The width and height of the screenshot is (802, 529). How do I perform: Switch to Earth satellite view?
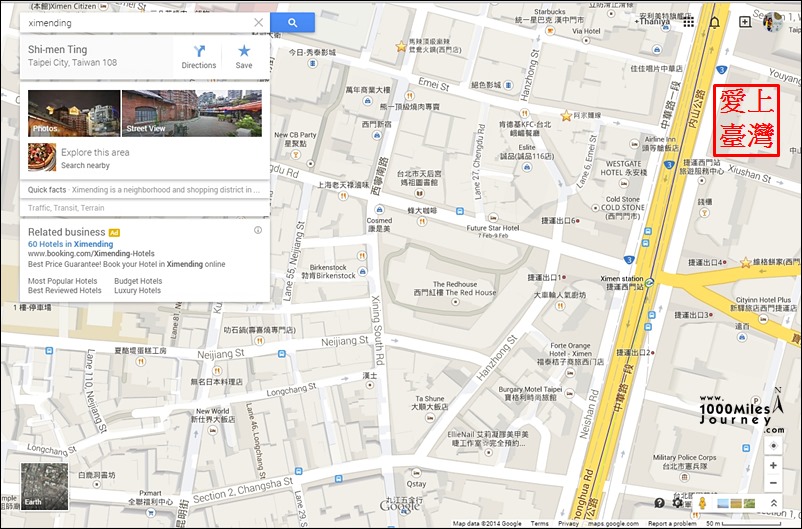point(44,487)
